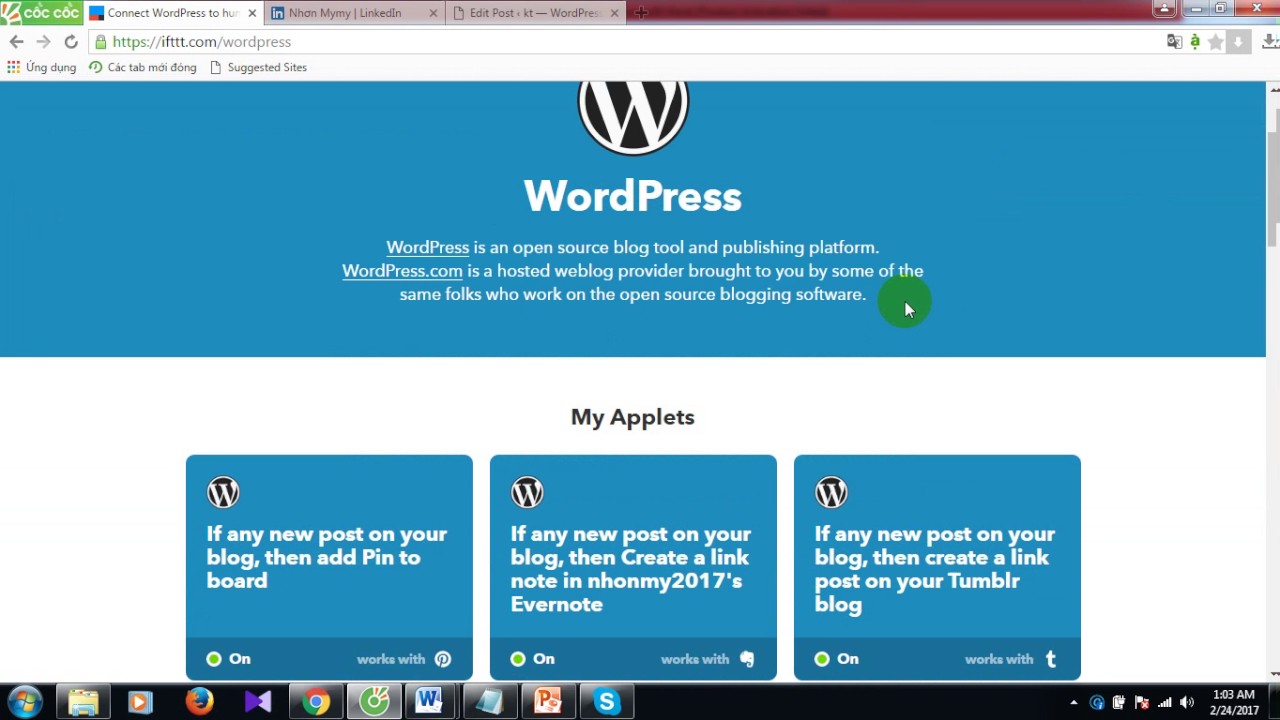Show hidden system tray icons arrow

[1075, 702]
